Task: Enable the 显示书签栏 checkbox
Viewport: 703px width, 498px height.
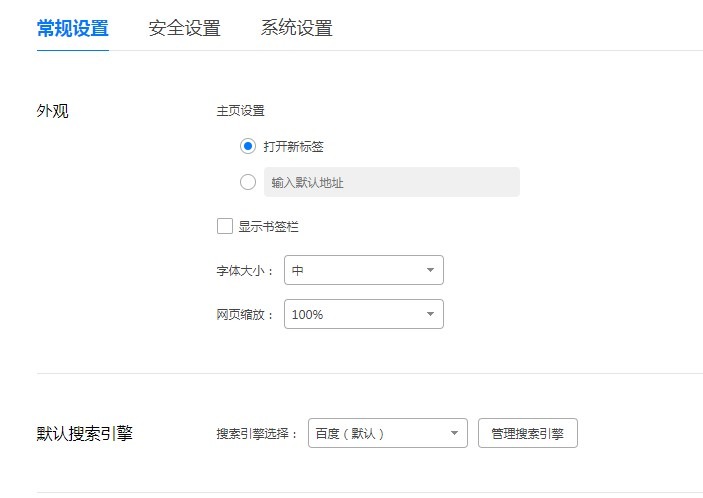Action: coord(225,226)
